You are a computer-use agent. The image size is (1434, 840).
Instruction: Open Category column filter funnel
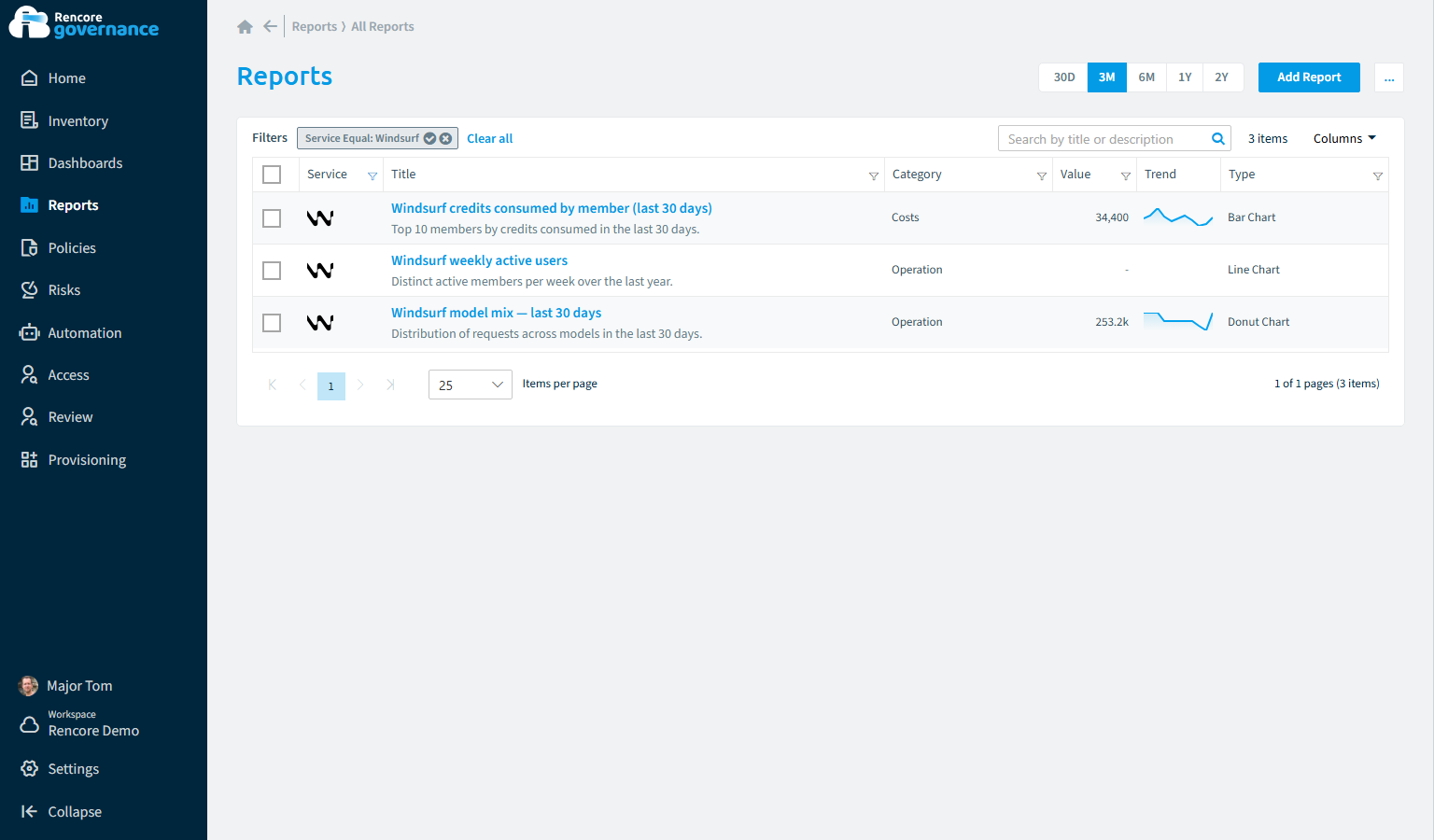click(x=1042, y=175)
